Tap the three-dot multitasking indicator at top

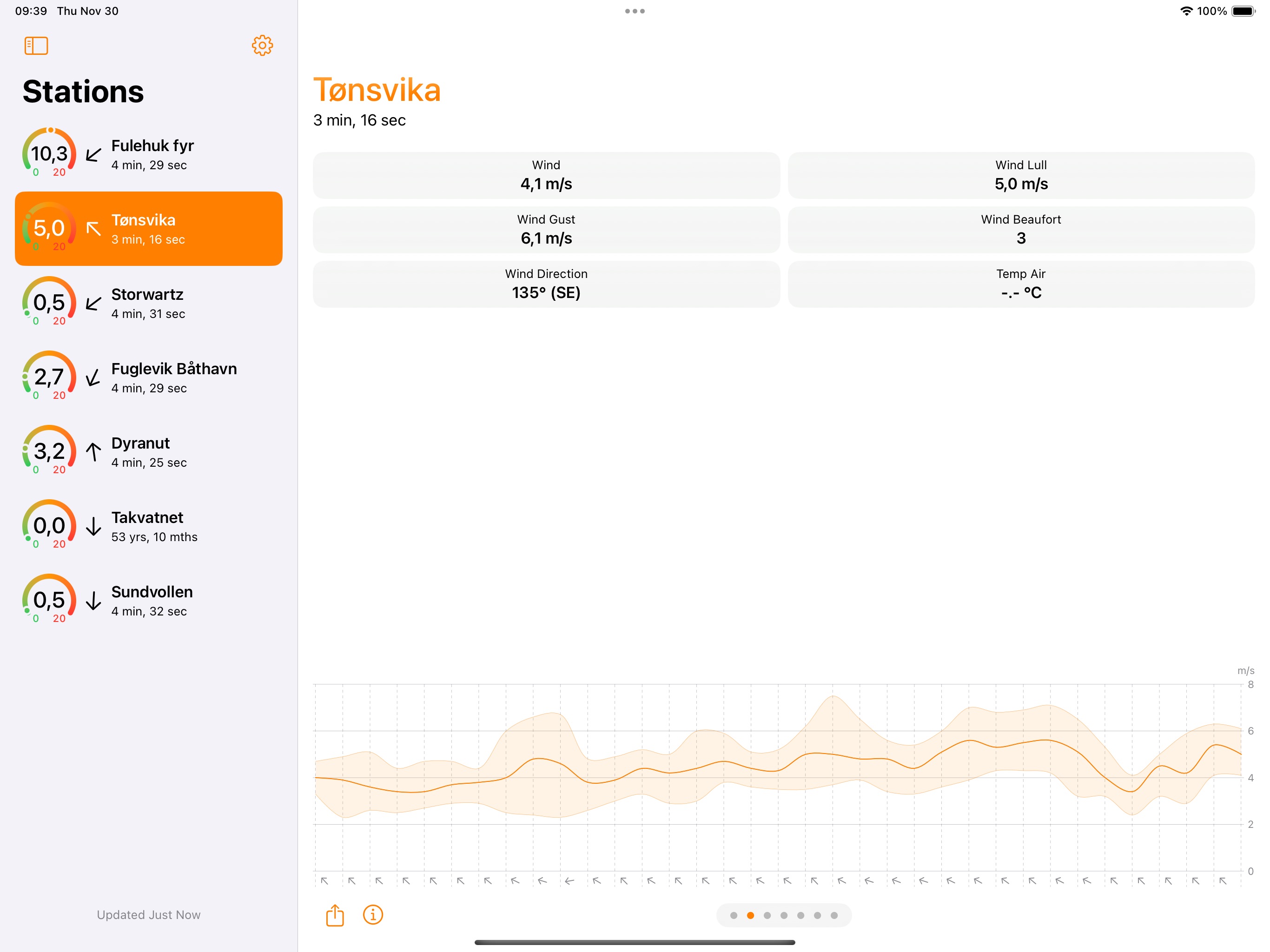pos(635,11)
